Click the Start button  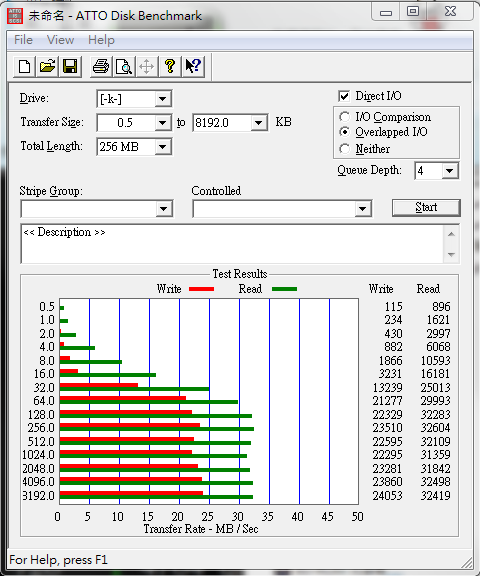[426, 208]
